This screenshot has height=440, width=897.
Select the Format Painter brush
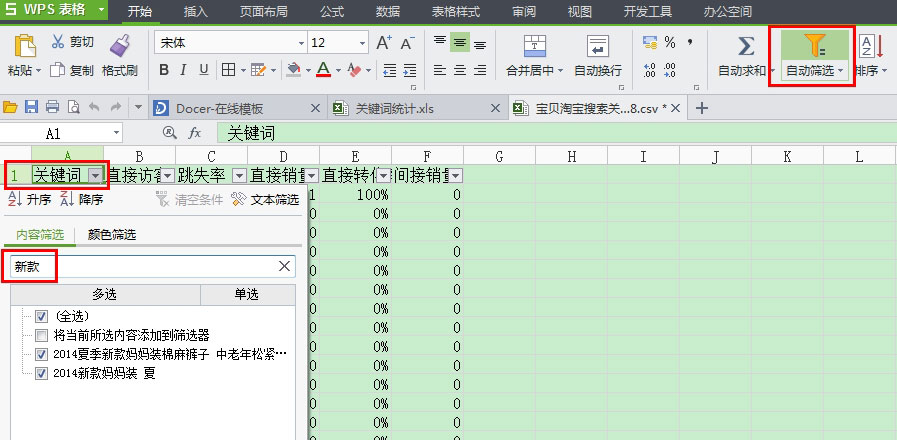[120, 45]
